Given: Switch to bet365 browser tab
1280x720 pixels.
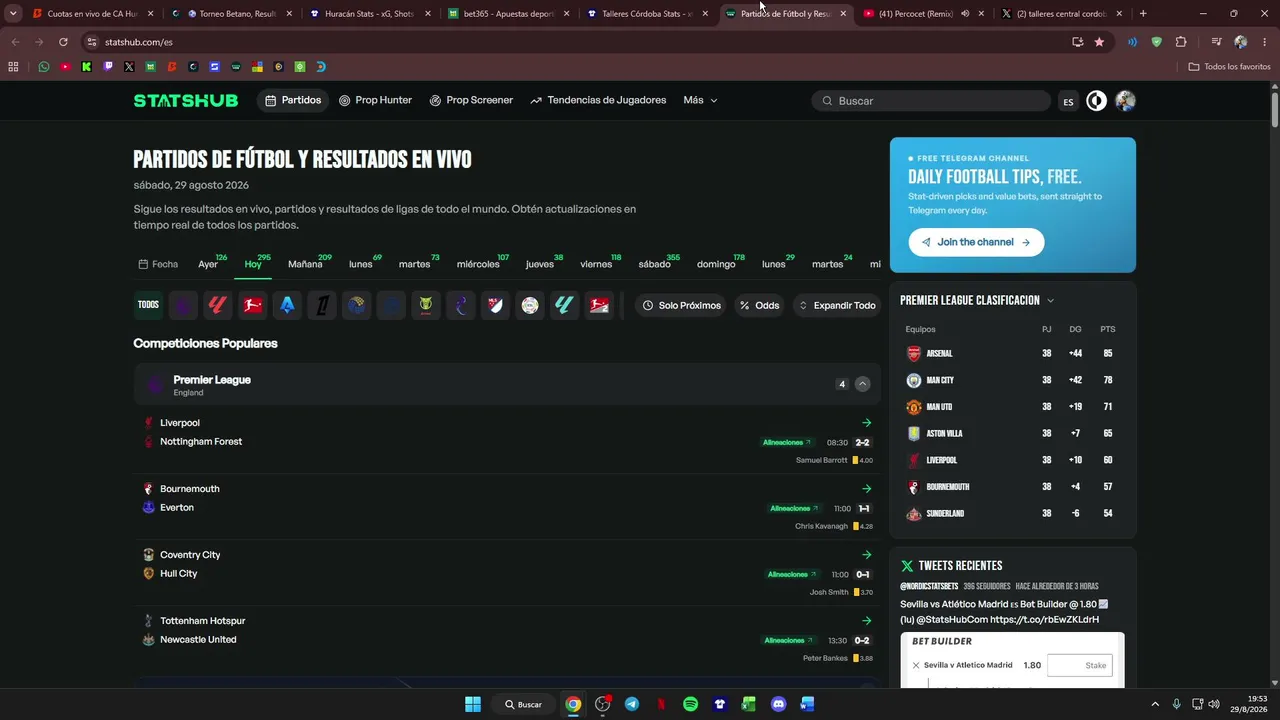Looking at the screenshot, I should [507, 14].
